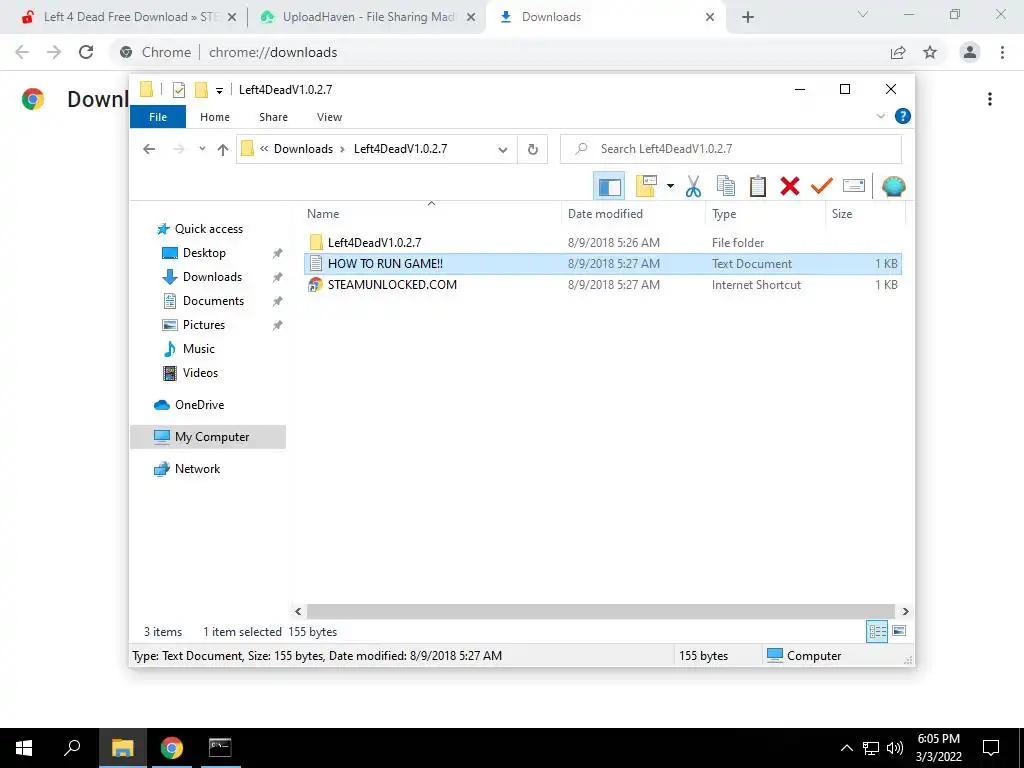Select Quick access in navigation pane
This screenshot has height=768, width=1024.
208,229
